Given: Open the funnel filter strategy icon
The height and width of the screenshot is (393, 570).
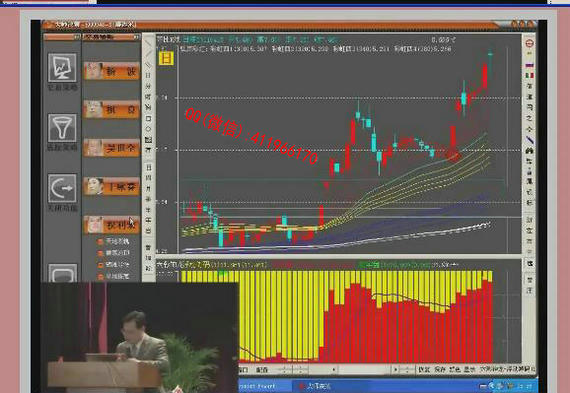Looking at the screenshot, I should 62,128.
